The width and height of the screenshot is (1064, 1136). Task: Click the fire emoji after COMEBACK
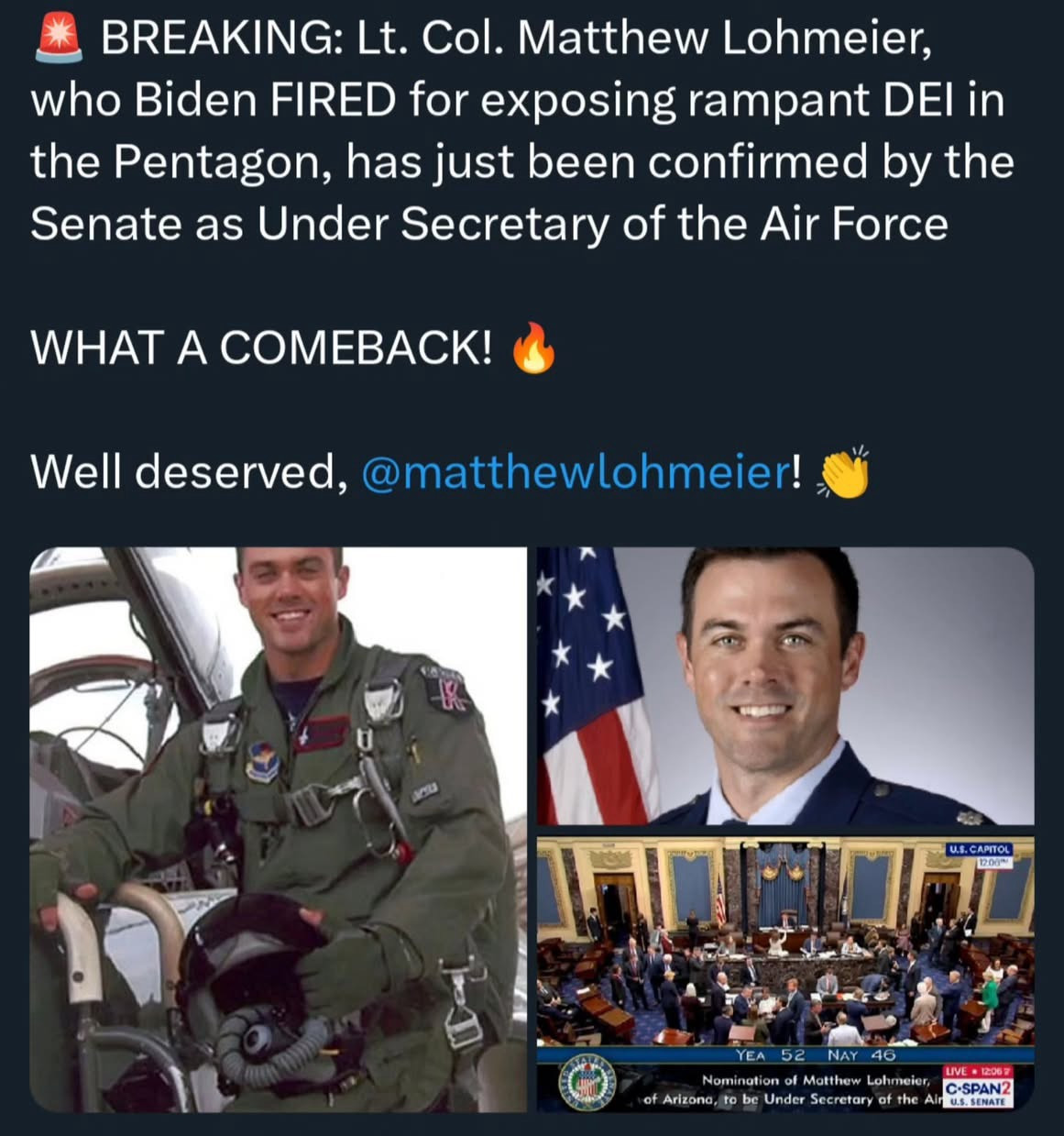tap(533, 349)
